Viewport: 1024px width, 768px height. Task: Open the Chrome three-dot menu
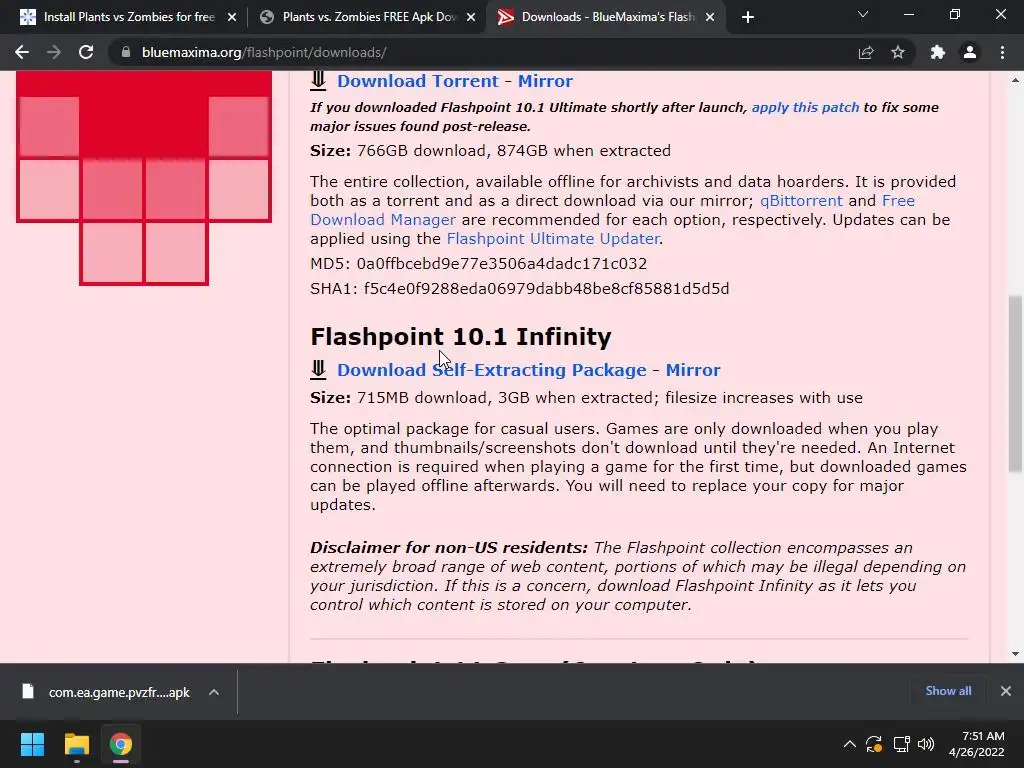1002,52
